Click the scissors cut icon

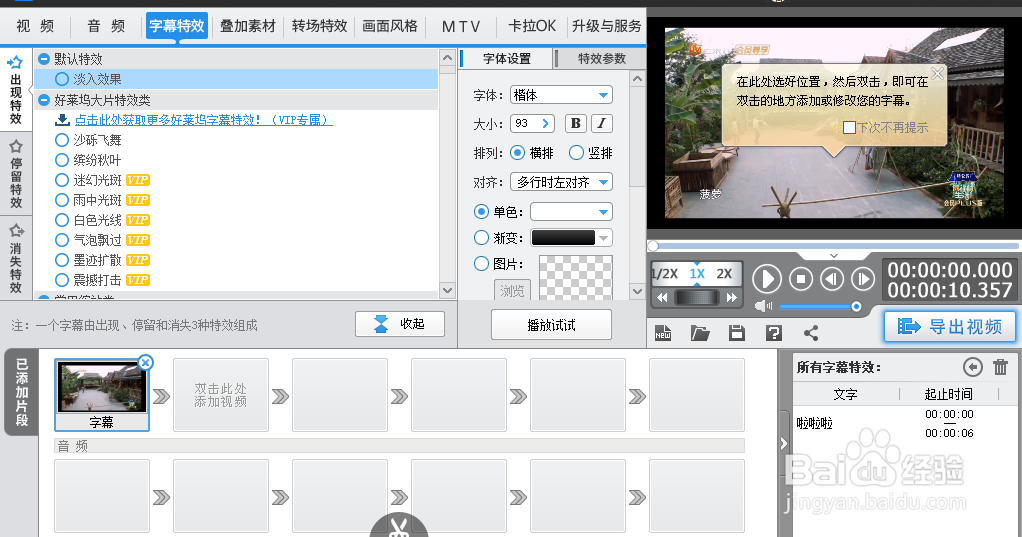click(399, 525)
